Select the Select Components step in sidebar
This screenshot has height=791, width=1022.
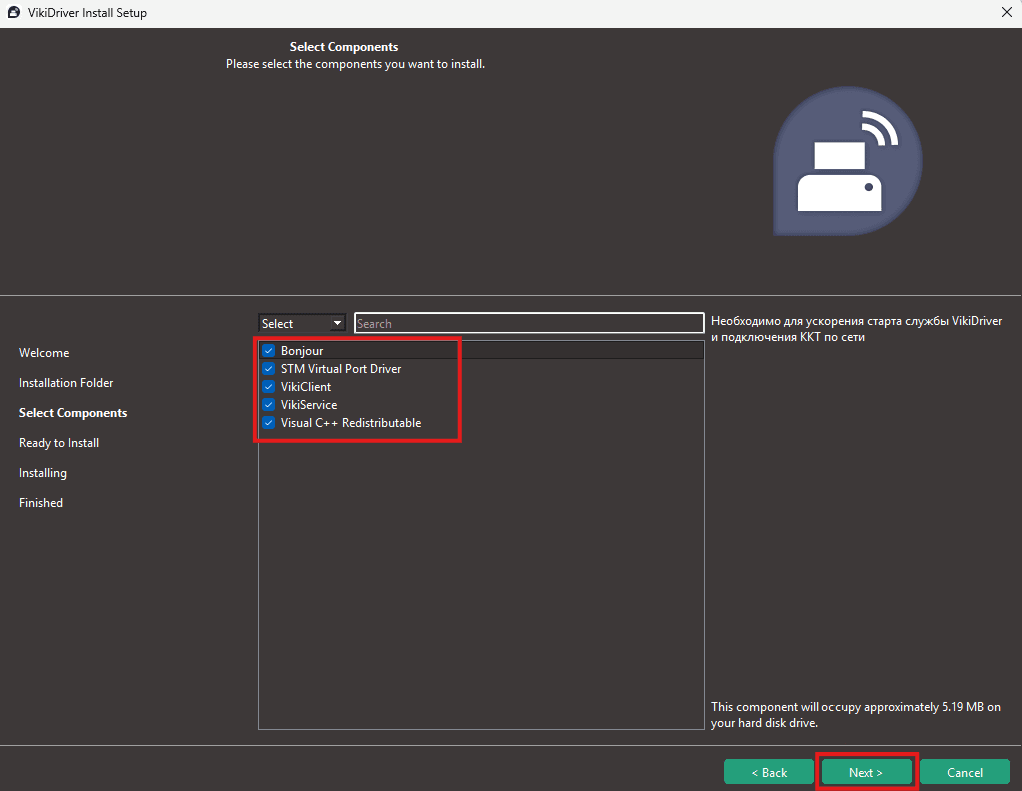coord(73,412)
